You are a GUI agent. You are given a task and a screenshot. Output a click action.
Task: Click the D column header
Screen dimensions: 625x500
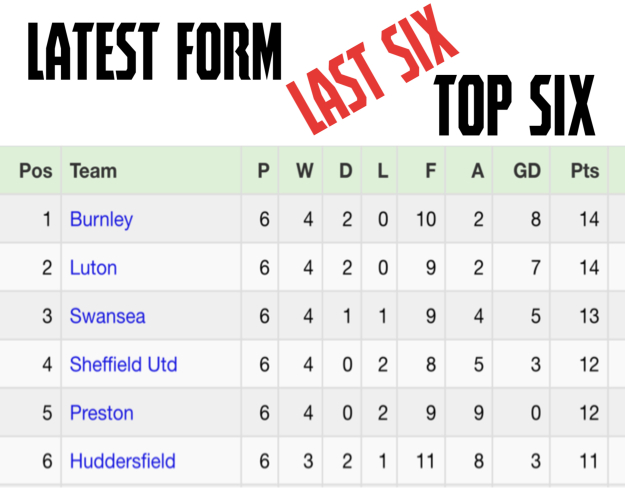point(346,171)
